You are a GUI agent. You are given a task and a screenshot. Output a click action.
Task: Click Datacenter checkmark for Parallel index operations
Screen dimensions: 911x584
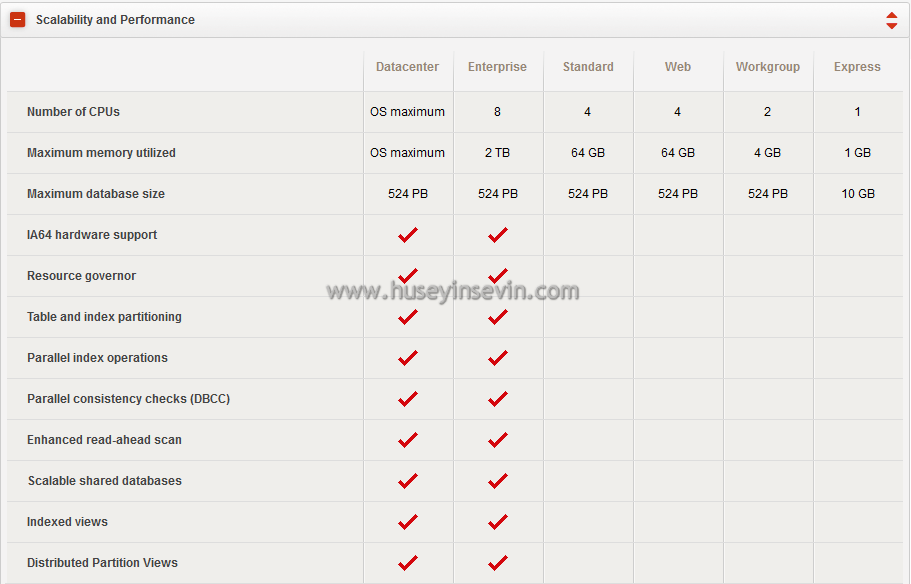pyautogui.click(x=408, y=358)
